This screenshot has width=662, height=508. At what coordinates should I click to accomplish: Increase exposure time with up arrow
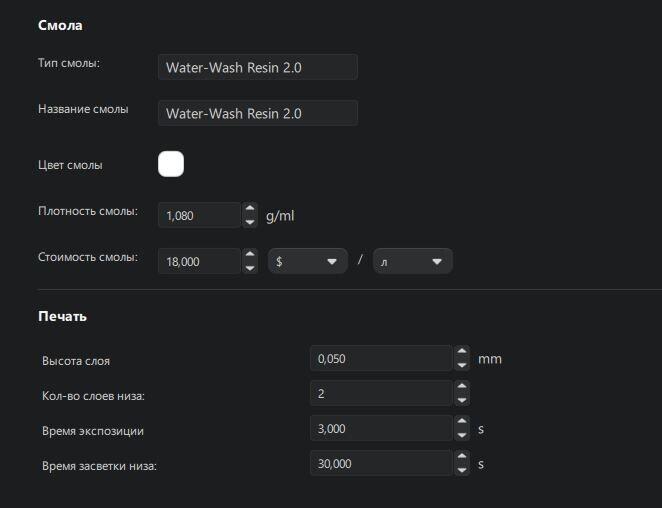click(461, 422)
